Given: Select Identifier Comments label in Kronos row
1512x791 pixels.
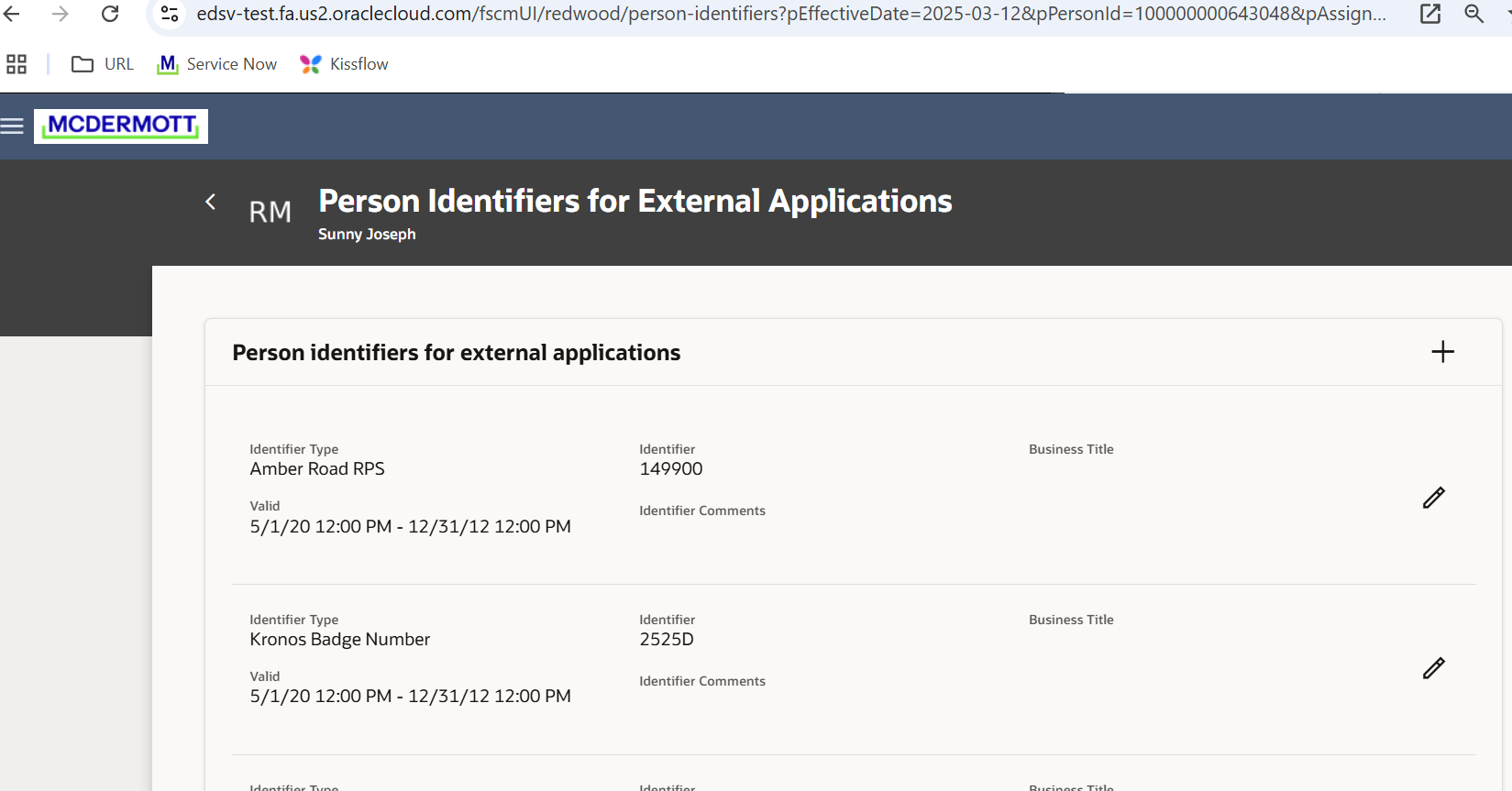Looking at the screenshot, I should click(702, 681).
